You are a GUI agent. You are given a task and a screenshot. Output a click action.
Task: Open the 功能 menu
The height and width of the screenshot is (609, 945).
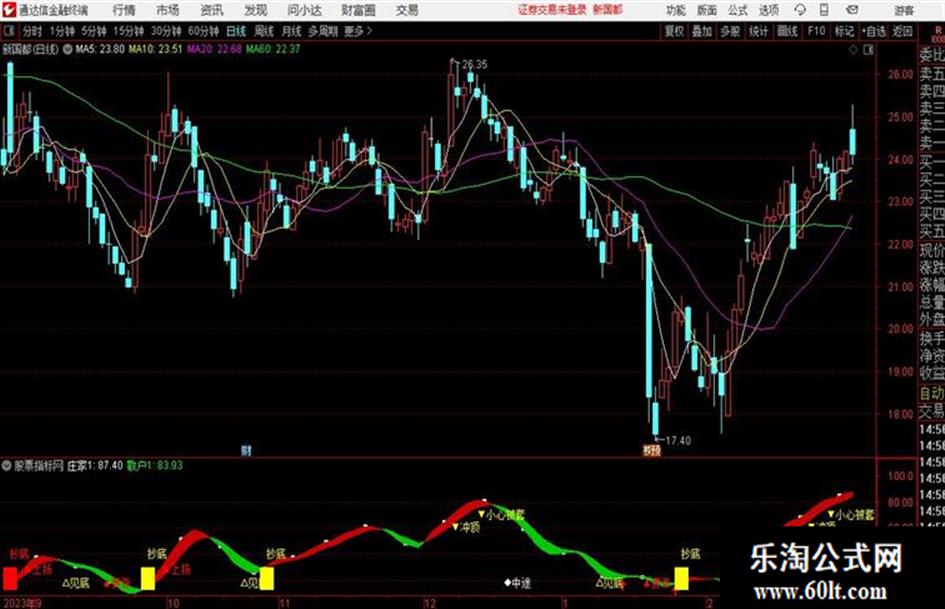click(x=676, y=10)
